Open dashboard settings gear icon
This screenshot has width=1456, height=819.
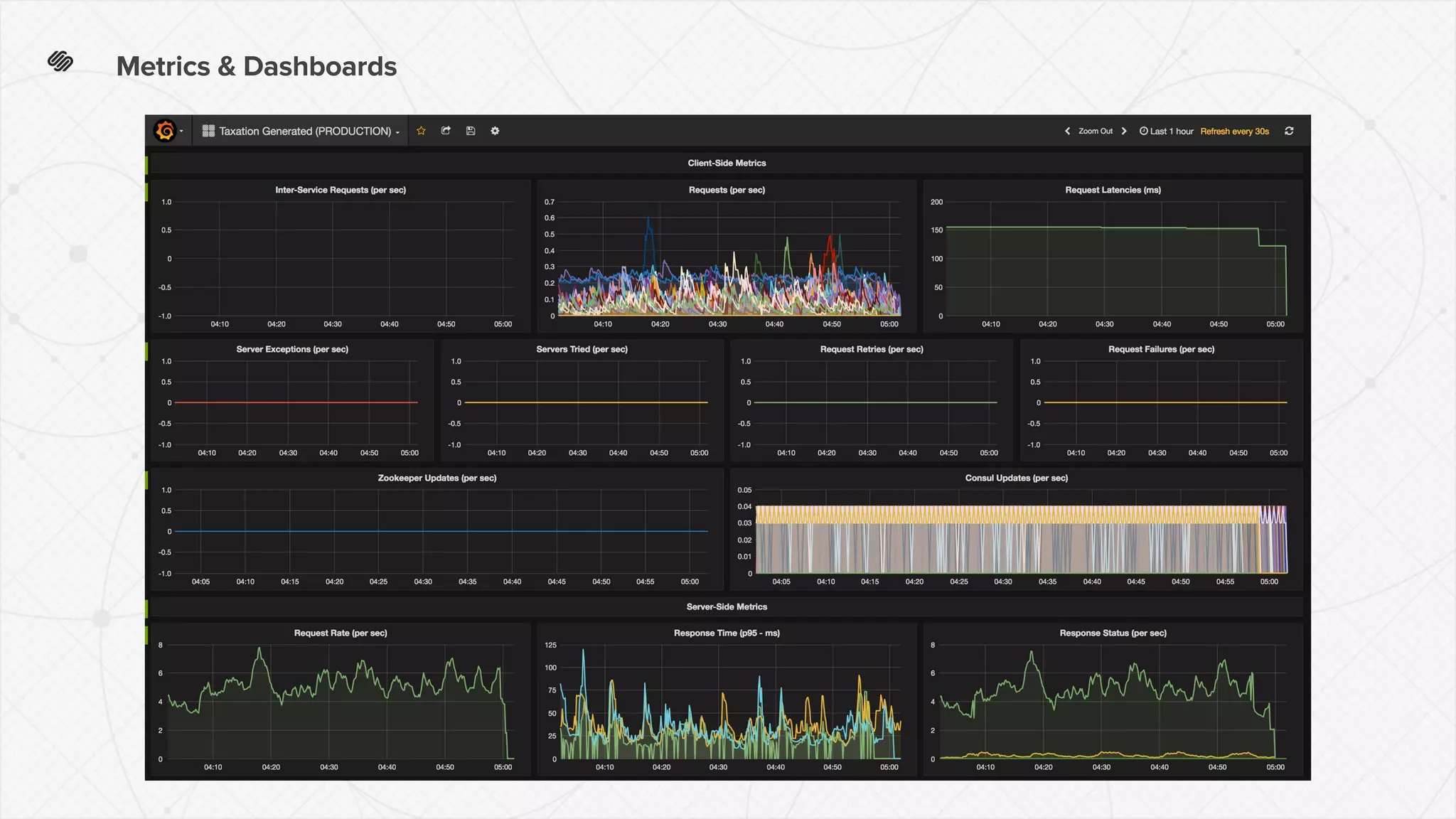(x=495, y=131)
